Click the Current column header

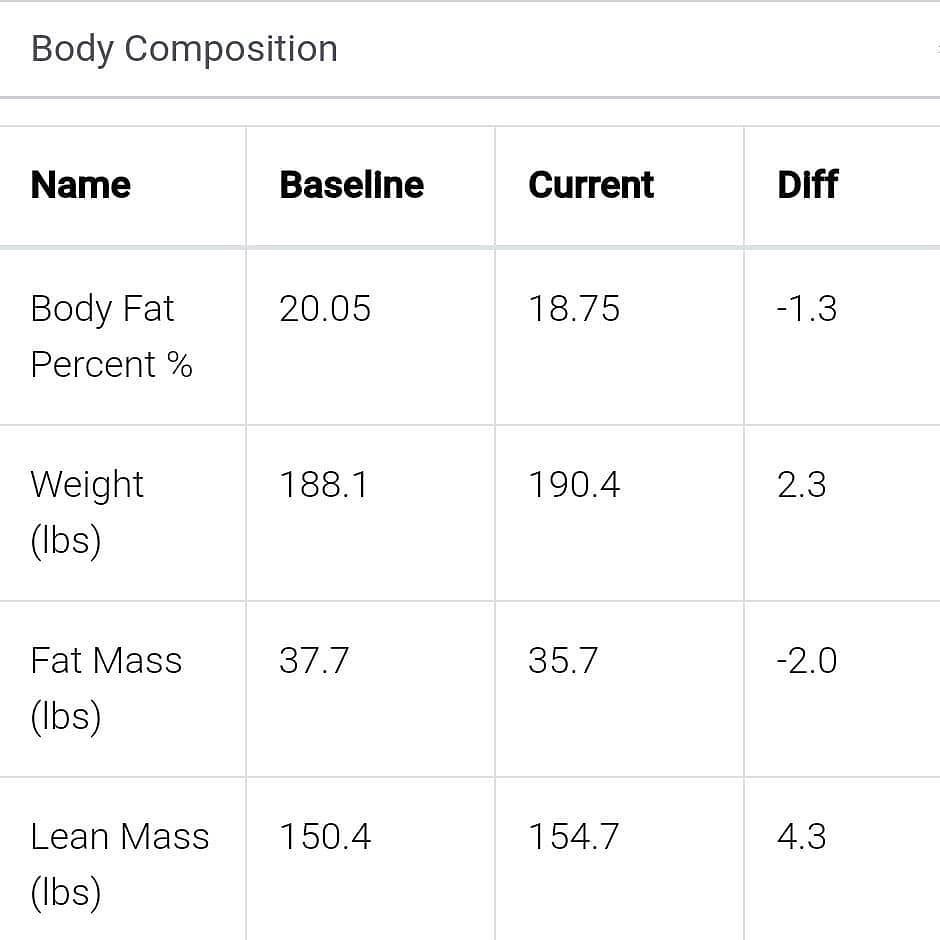[x=591, y=185]
